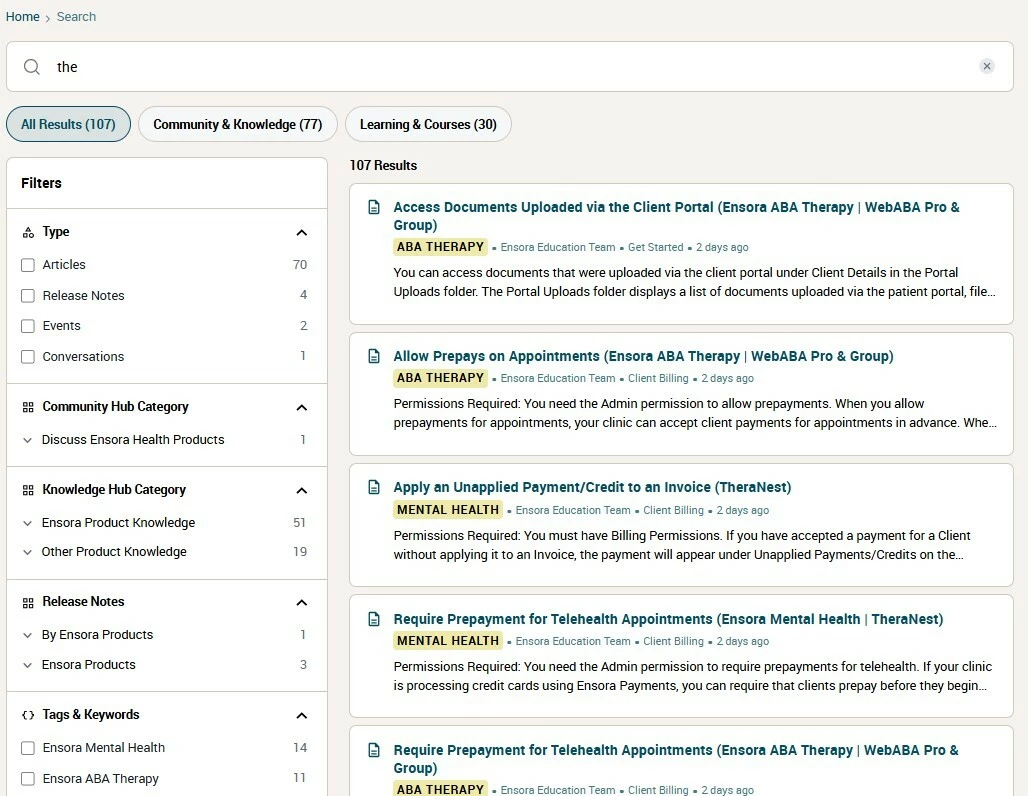The image size is (1028, 796).
Task: Expand Ensora Product Knowledge category
Action: pyautogui.click(x=27, y=523)
